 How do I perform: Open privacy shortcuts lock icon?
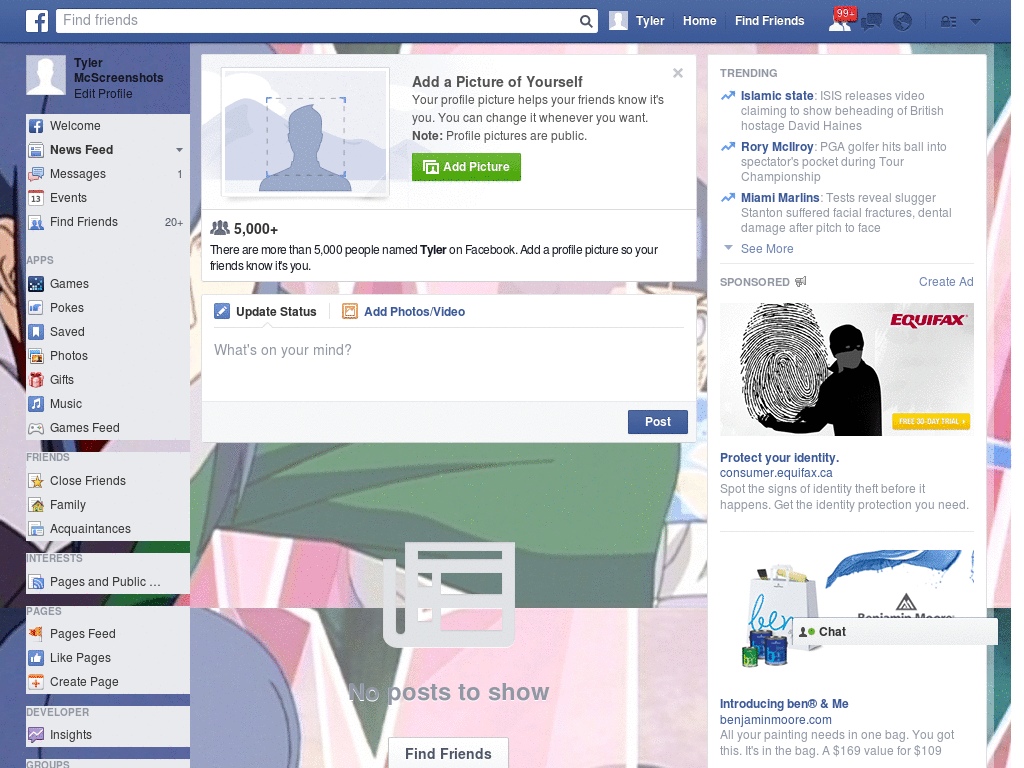pos(948,22)
